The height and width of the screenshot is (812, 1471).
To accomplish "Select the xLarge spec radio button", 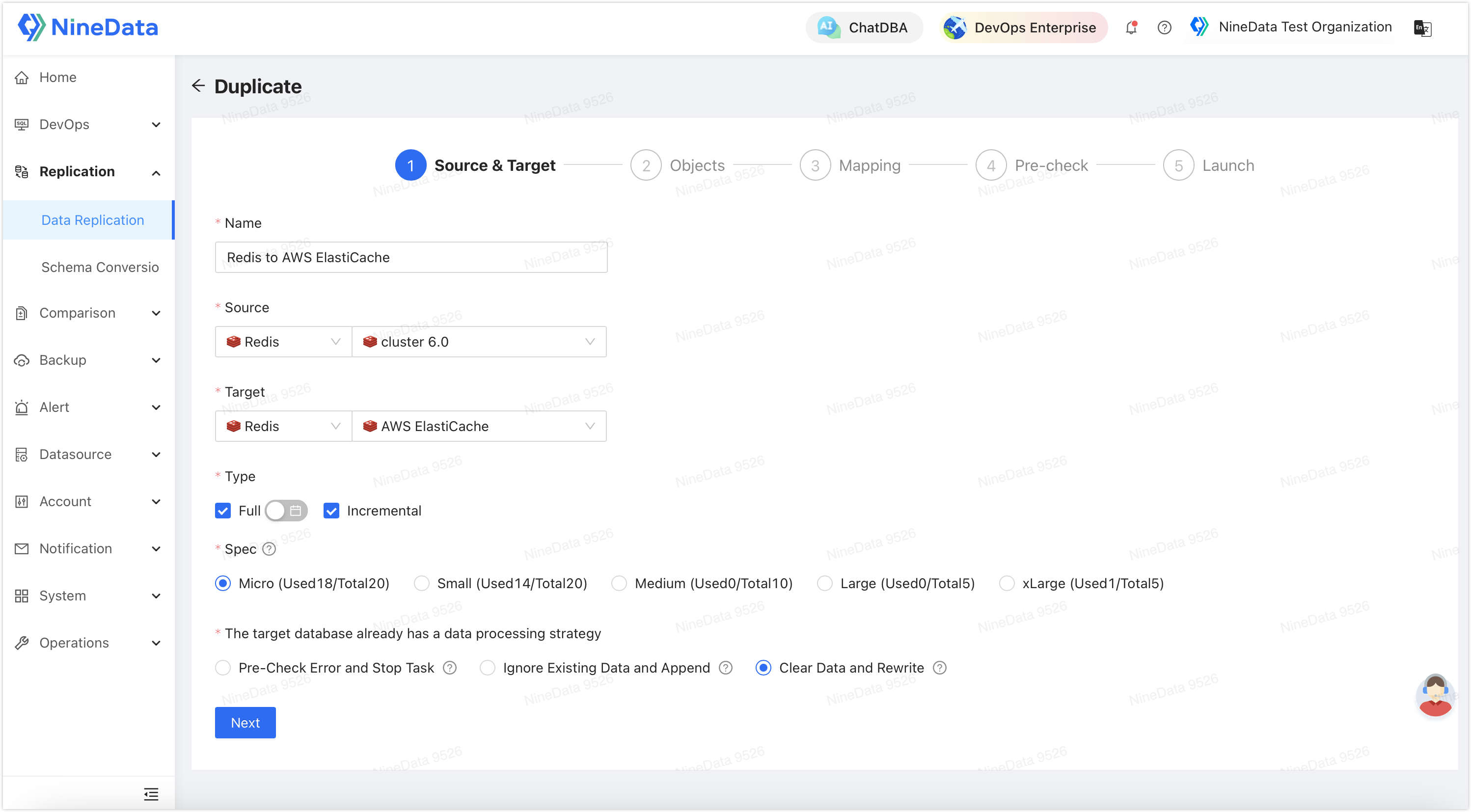I will point(1007,584).
